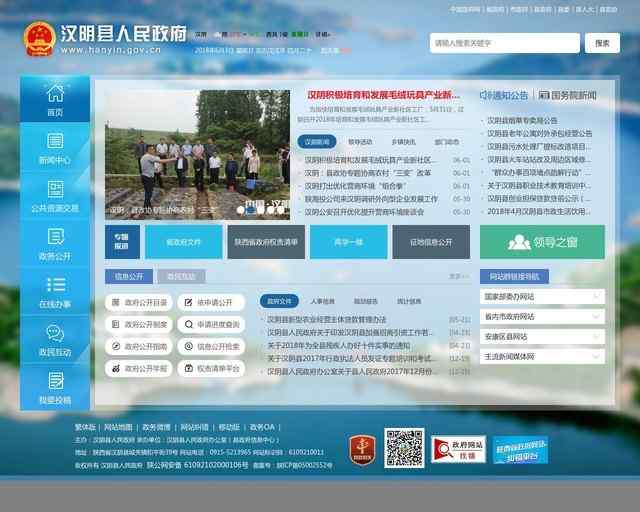
Task: Click the 专题报道 dark blue tile
Action: (122, 242)
